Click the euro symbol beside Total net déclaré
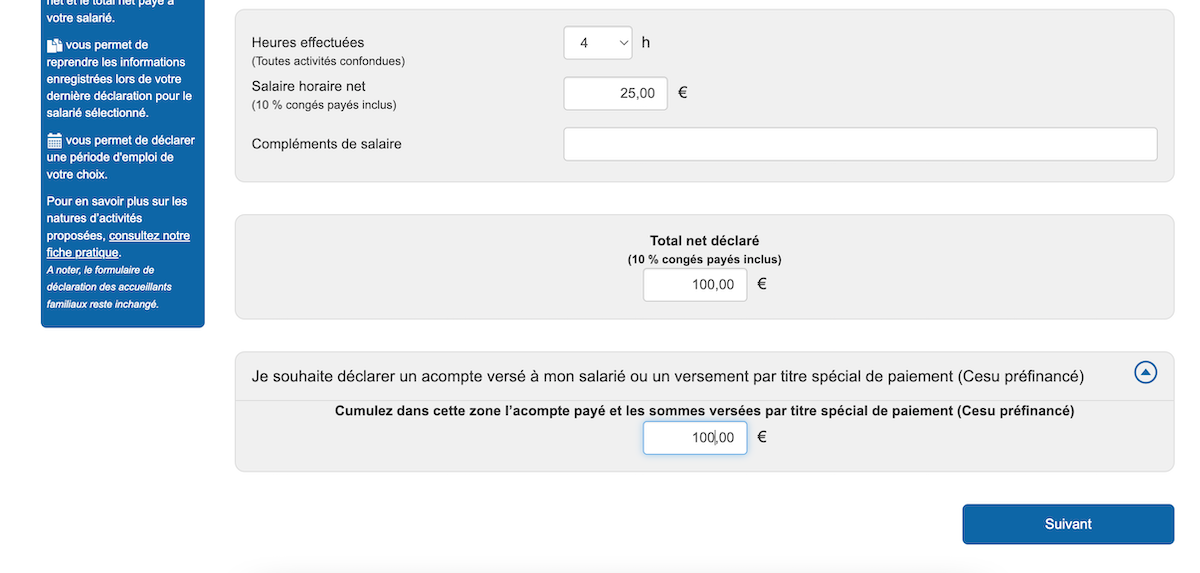 click(x=762, y=284)
